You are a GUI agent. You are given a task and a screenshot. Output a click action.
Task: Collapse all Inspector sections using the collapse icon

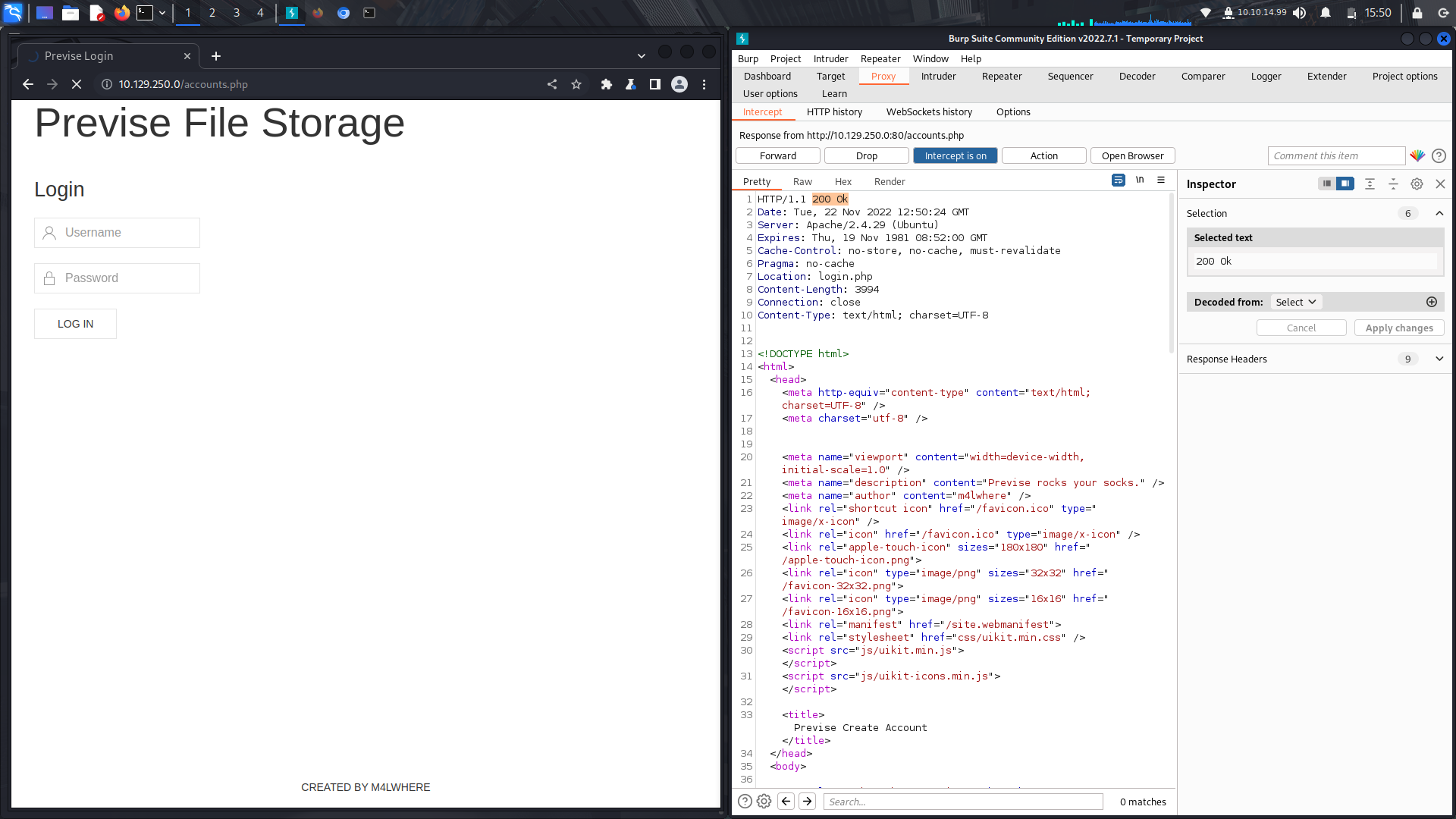click(x=1392, y=184)
